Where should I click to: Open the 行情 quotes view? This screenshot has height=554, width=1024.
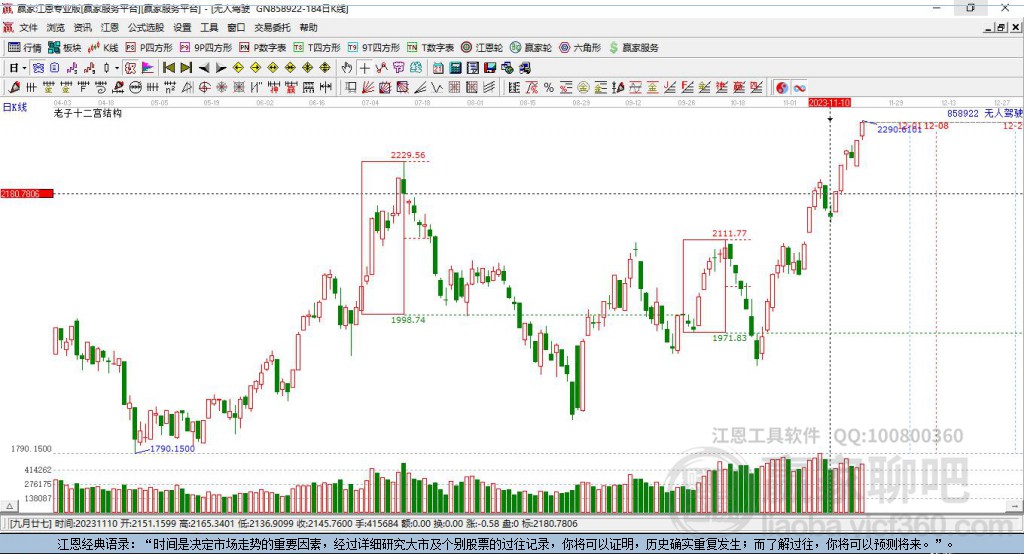[25, 48]
